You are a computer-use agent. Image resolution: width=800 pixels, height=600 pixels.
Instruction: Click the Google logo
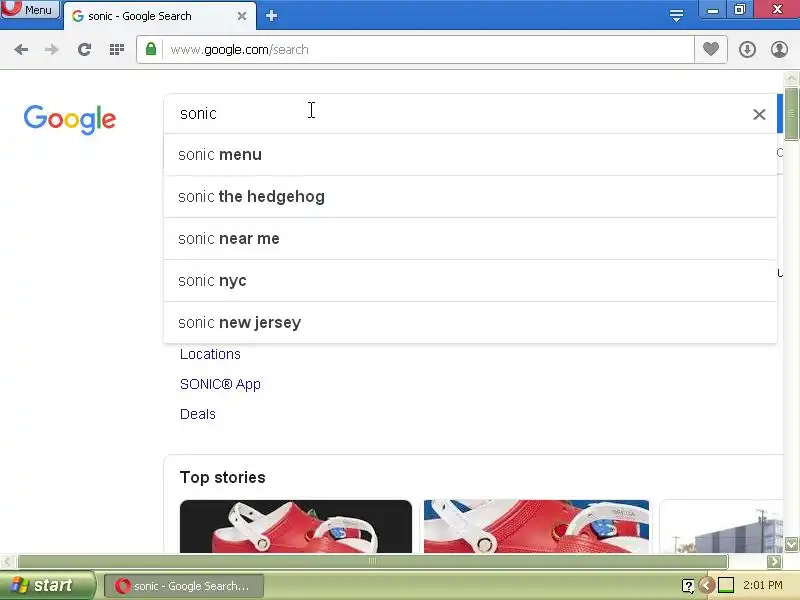pos(70,119)
